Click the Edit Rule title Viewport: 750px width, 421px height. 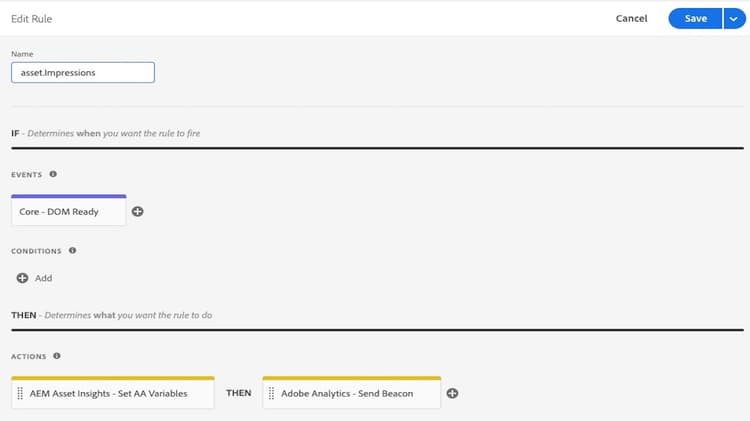tap(32, 19)
